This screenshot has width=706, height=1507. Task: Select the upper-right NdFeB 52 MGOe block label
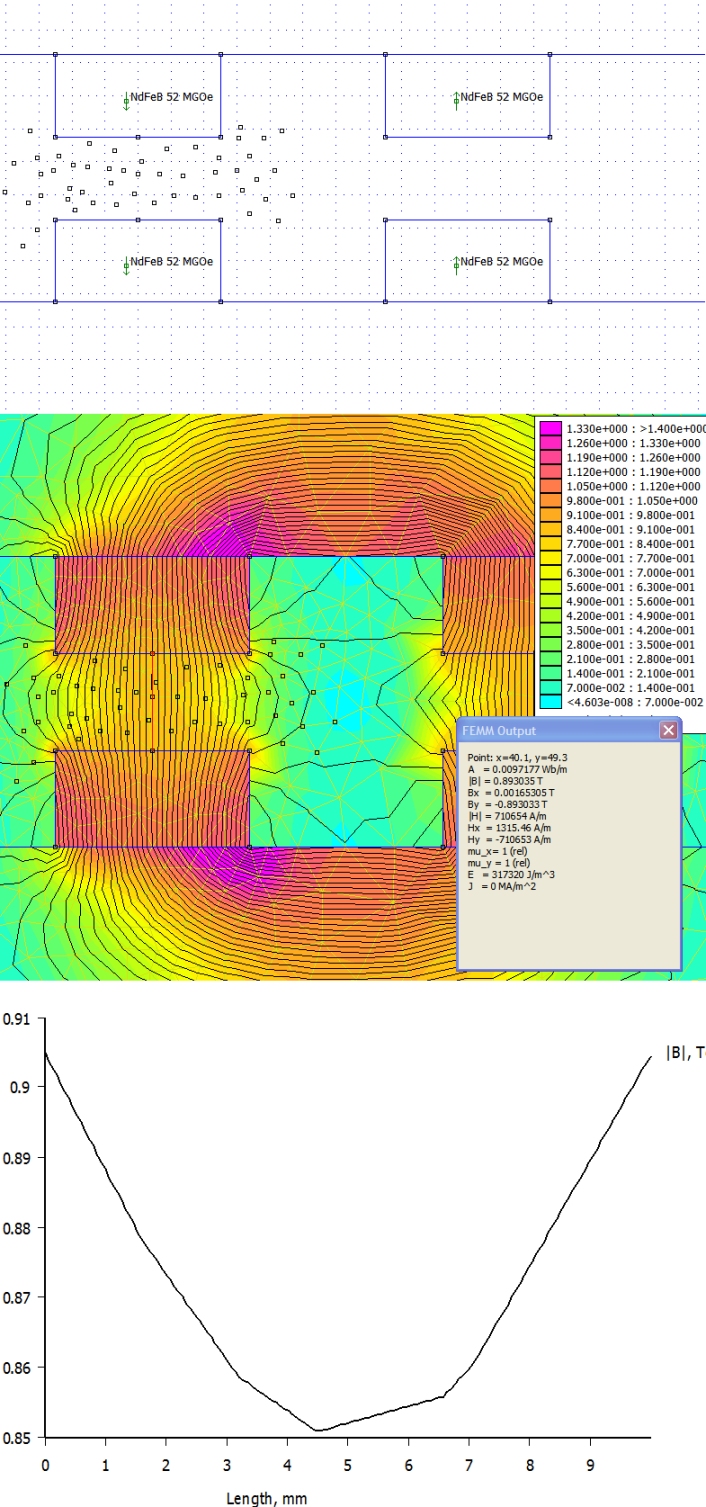(x=502, y=97)
